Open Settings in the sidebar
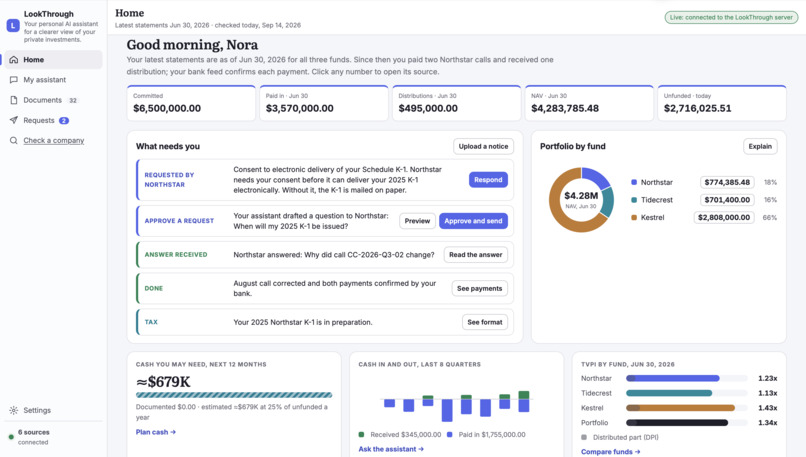 (53, 410)
